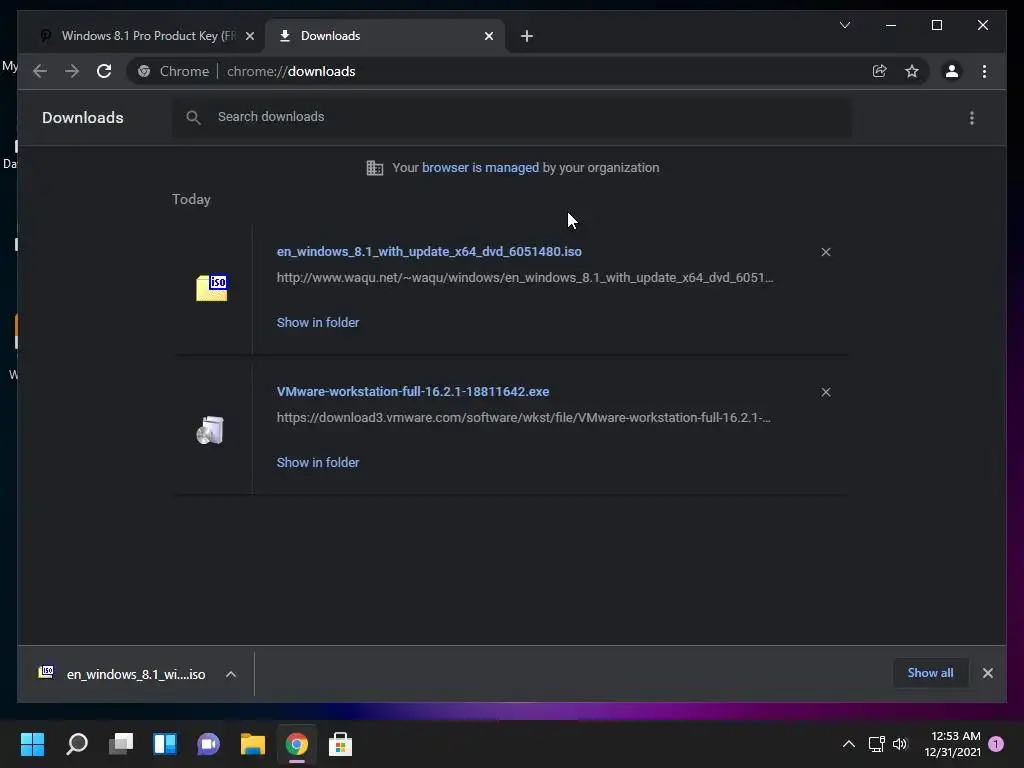Viewport: 1024px width, 768px height.
Task: Remove the Windows 8.1 ISO from list
Action: pyautogui.click(x=825, y=252)
